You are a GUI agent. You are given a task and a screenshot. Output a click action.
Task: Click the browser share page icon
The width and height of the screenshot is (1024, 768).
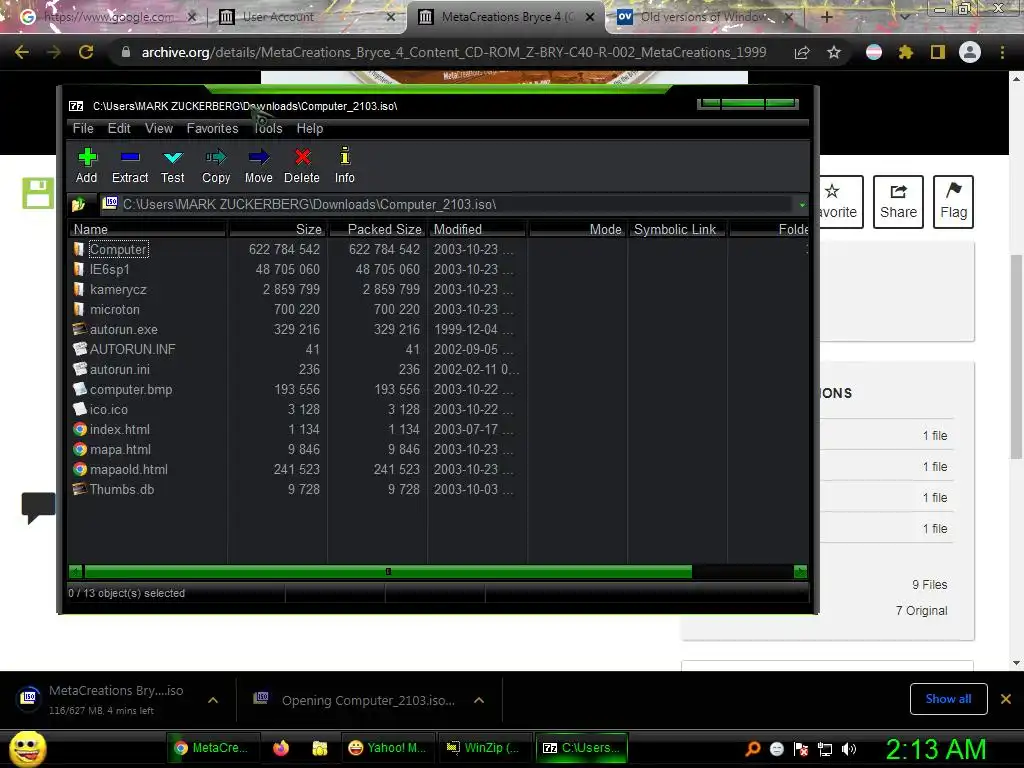click(802, 52)
